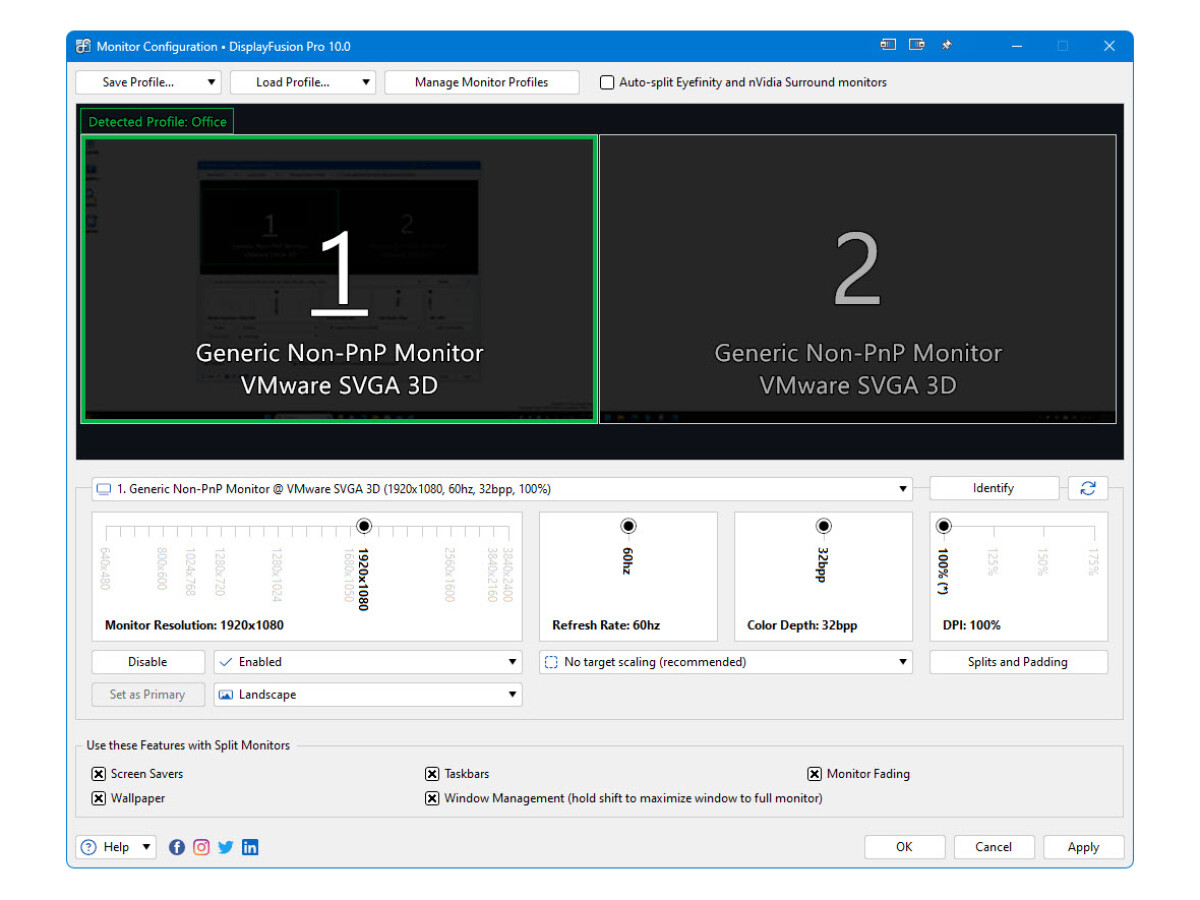The width and height of the screenshot is (1200, 900).
Task: Close the Monitor Configuration window
Action: 1109,46
